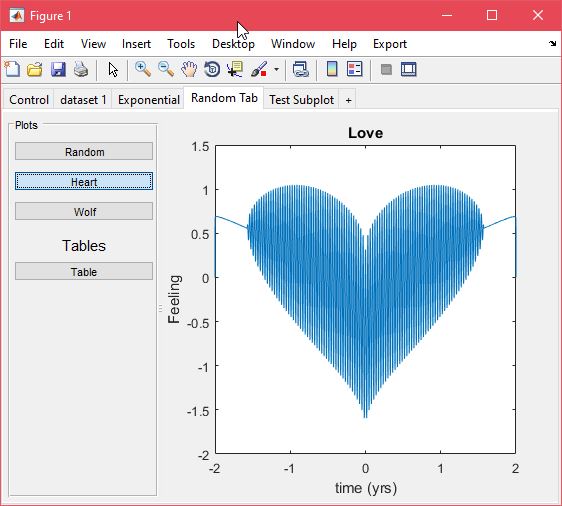
Task: Save the figure with the floppy disk icon
Action: point(58,69)
